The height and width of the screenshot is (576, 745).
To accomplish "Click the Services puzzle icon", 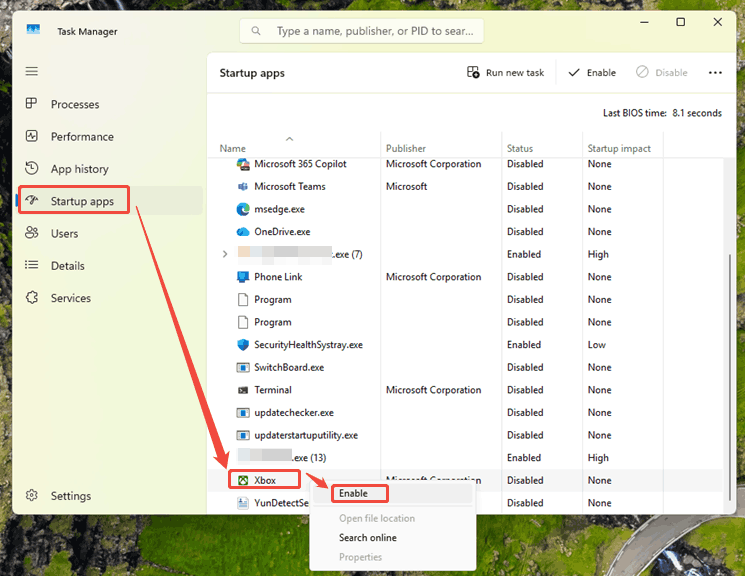I will [x=31, y=298].
